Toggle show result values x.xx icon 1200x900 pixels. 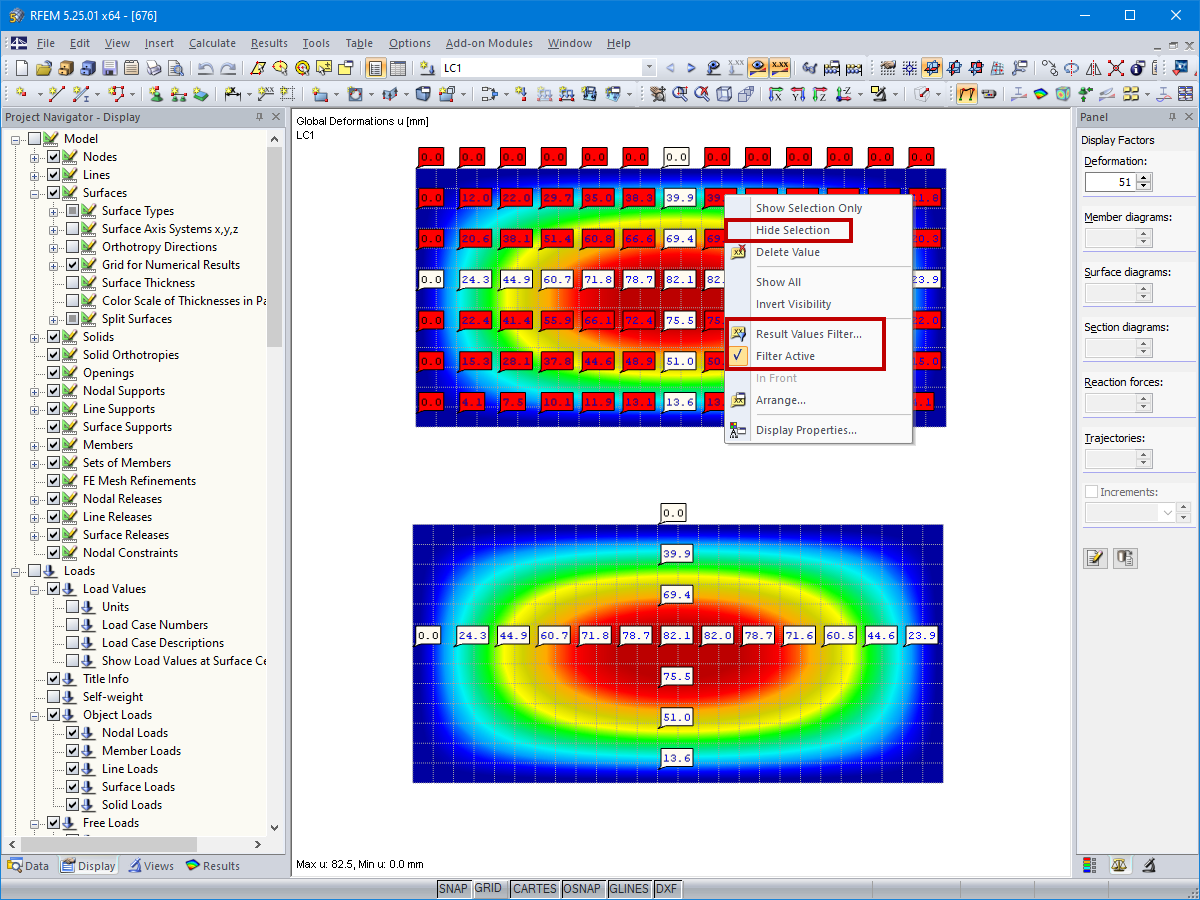click(x=781, y=68)
